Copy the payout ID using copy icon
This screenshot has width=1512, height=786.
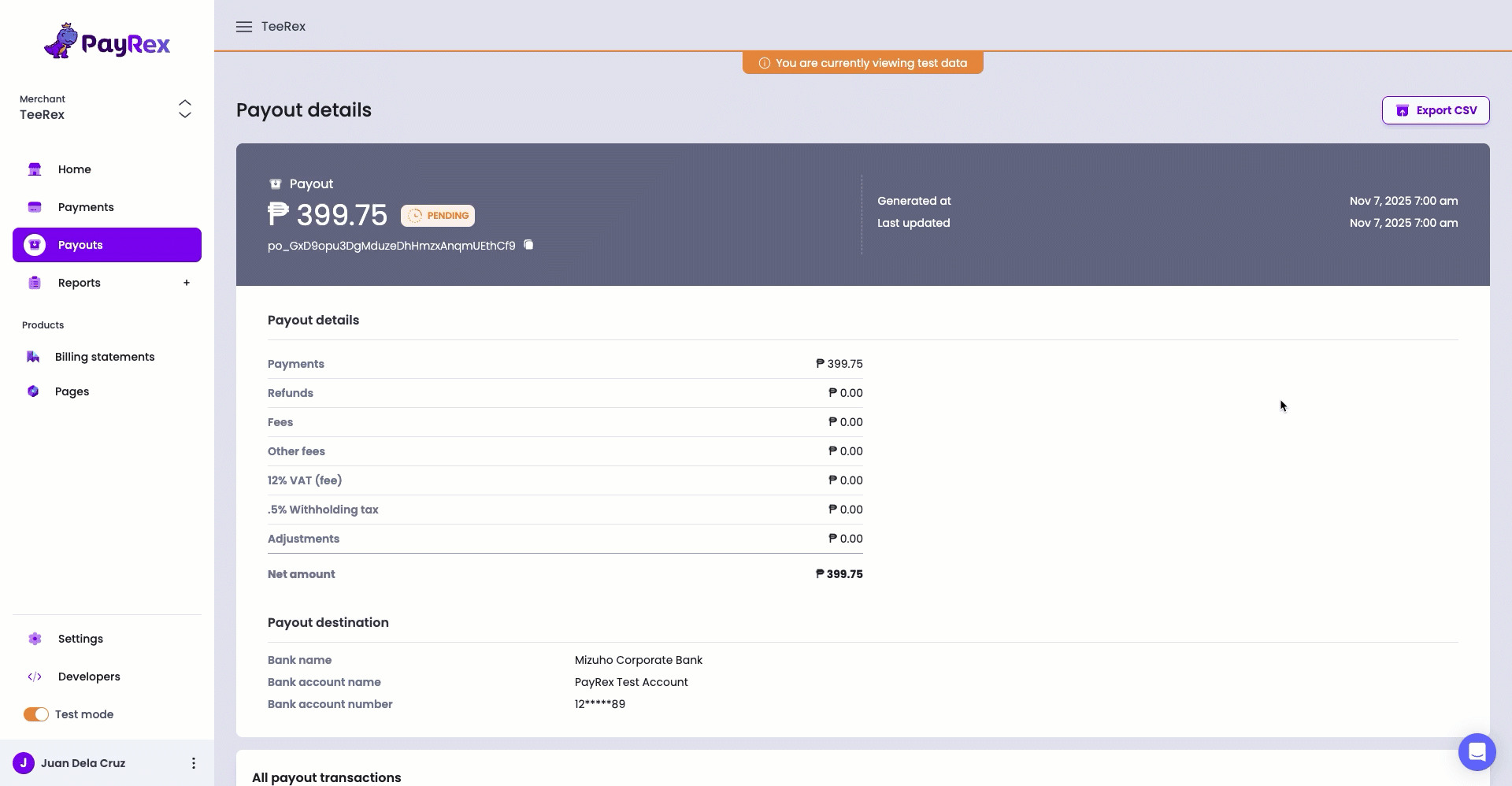528,245
